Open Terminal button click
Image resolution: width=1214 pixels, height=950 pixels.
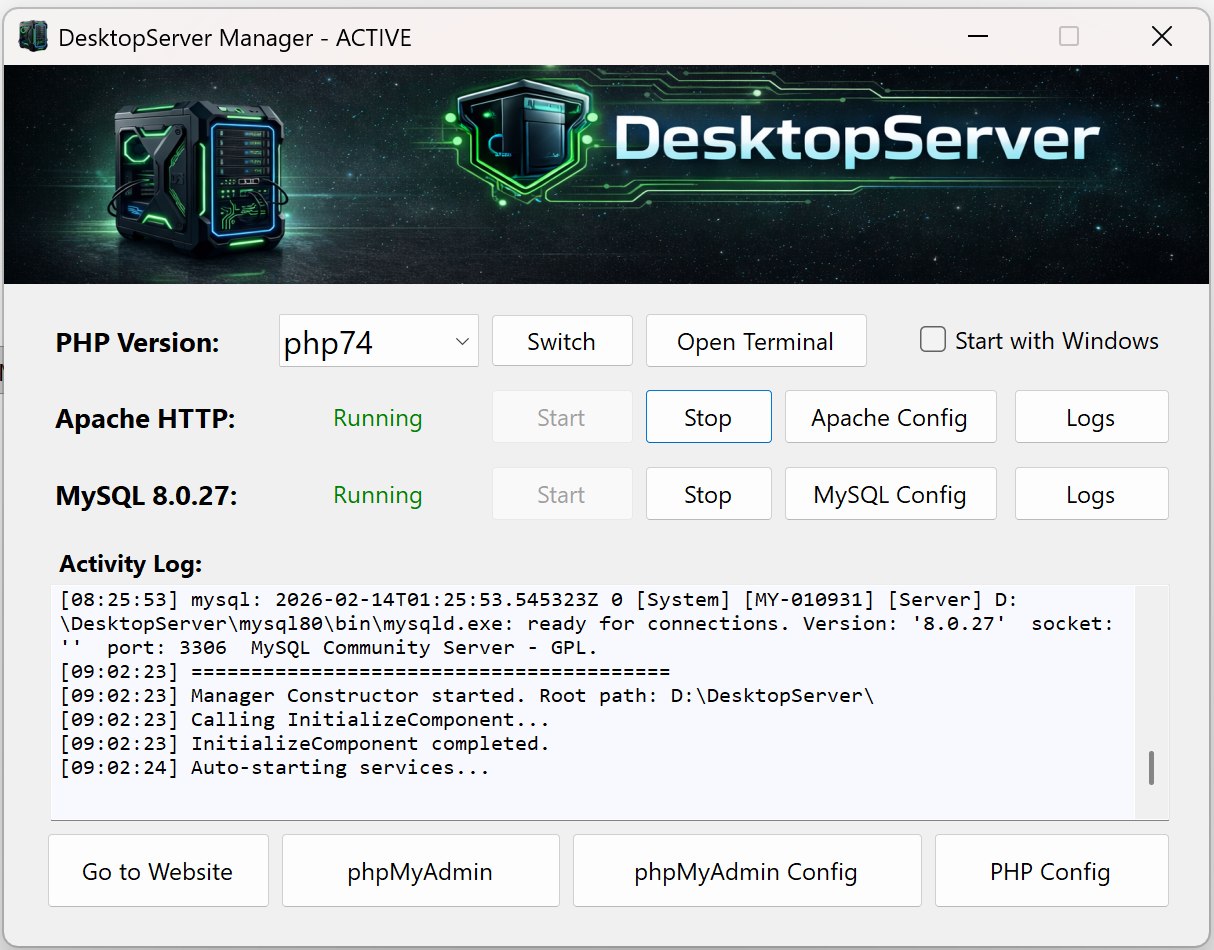click(755, 341)
